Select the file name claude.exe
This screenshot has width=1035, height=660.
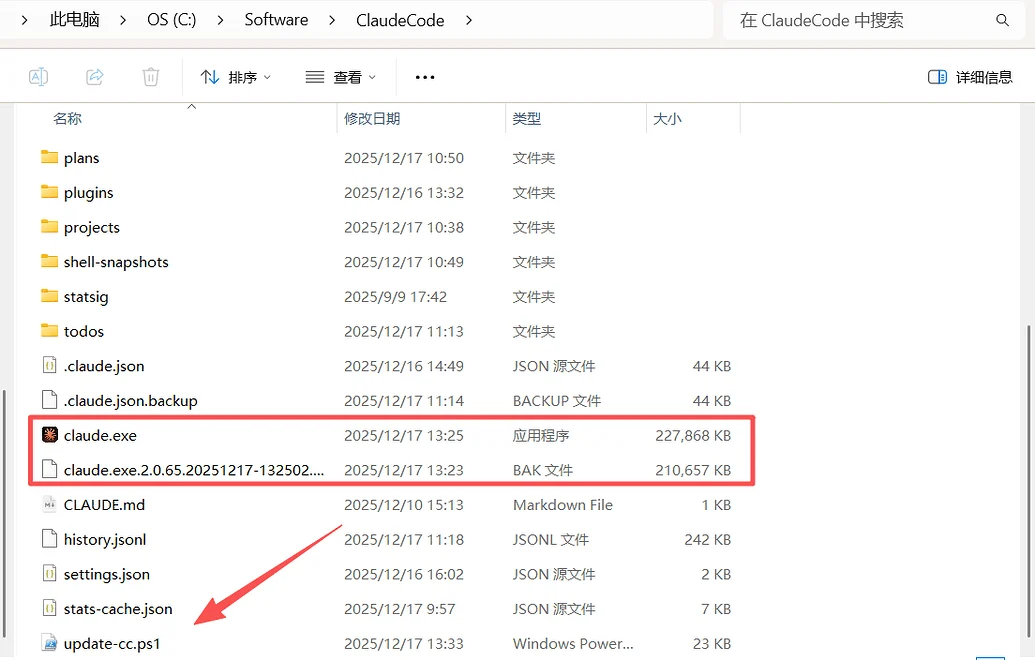tap(100, 436)
